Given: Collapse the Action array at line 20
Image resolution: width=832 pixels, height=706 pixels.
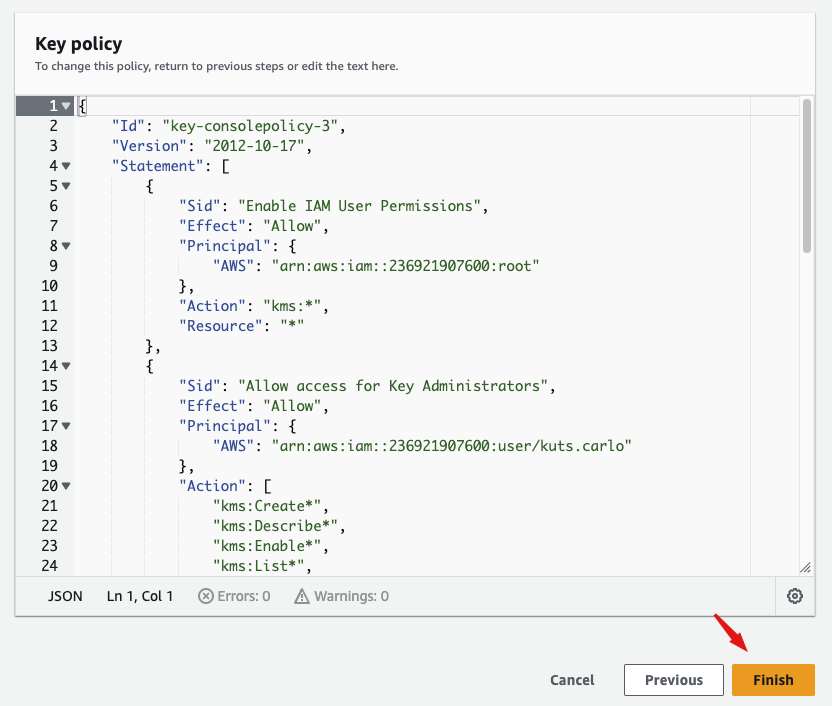Looking at the screenshot, I should (66, 486).
